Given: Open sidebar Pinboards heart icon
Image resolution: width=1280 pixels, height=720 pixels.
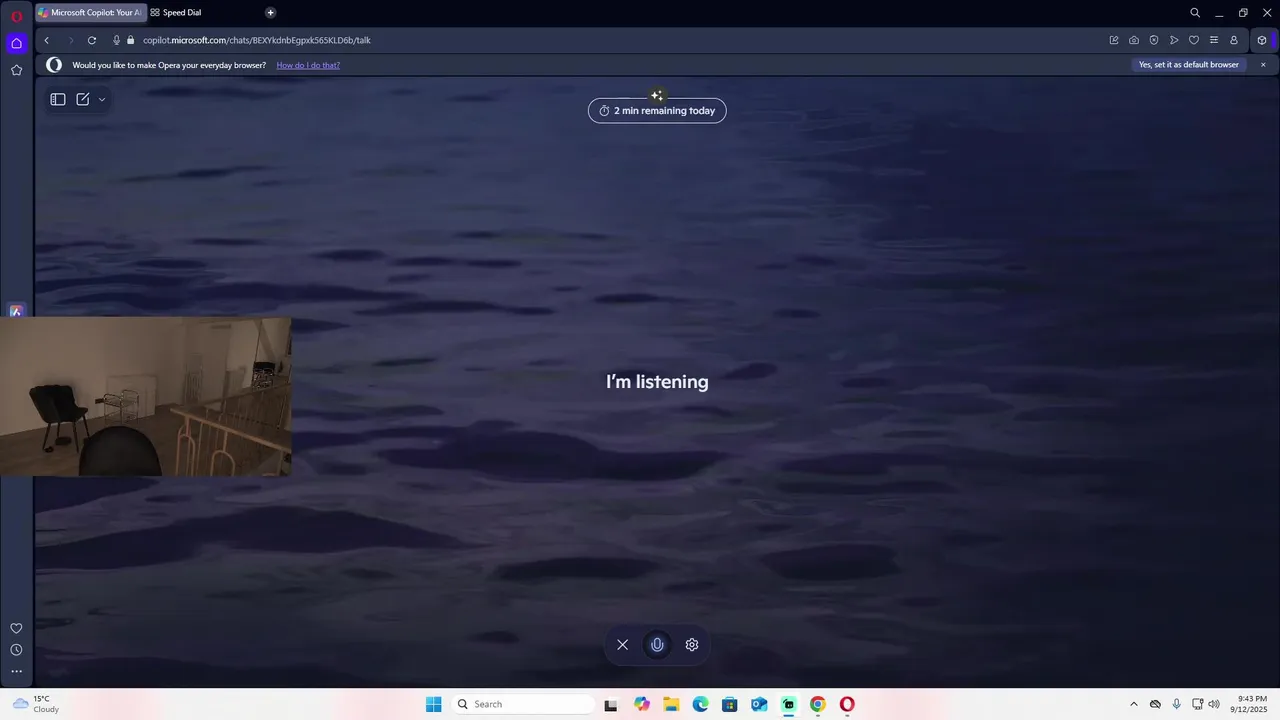Looking at the screenshot, I should point(16,628).
